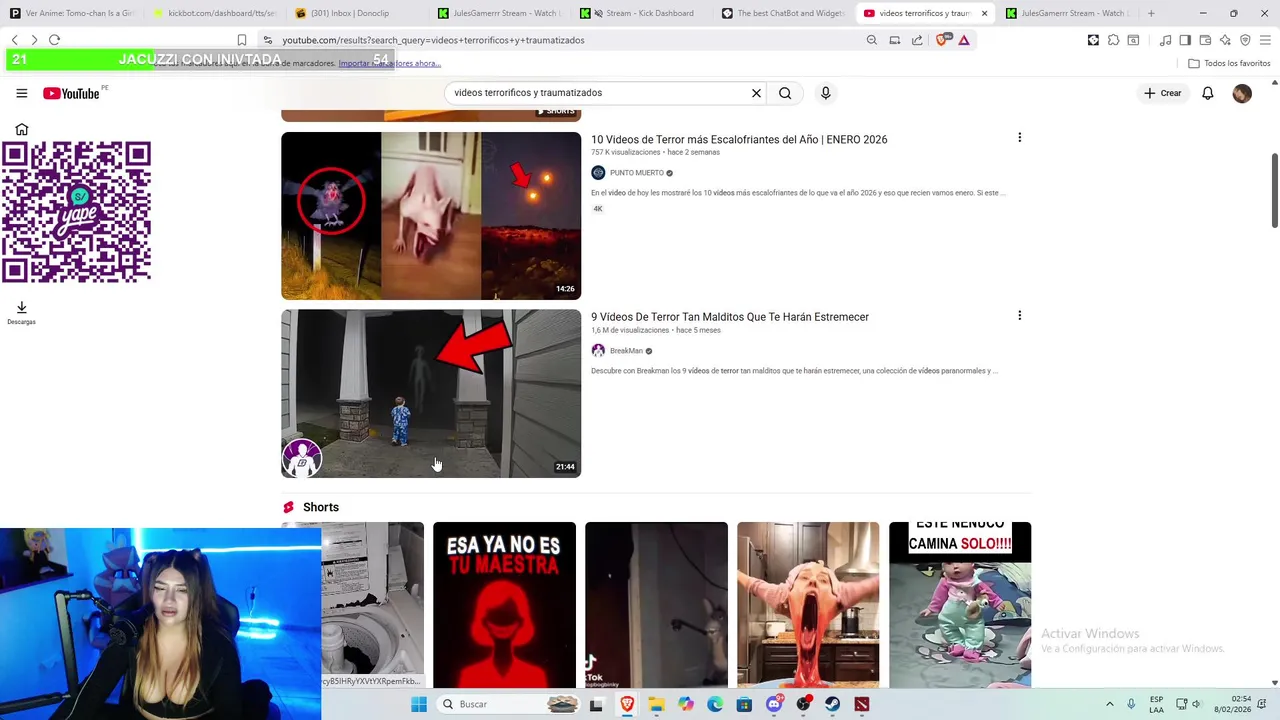Viewport: 1280px width, 720px height.
Task: Go back in browser history
Action: pos(14,40)
